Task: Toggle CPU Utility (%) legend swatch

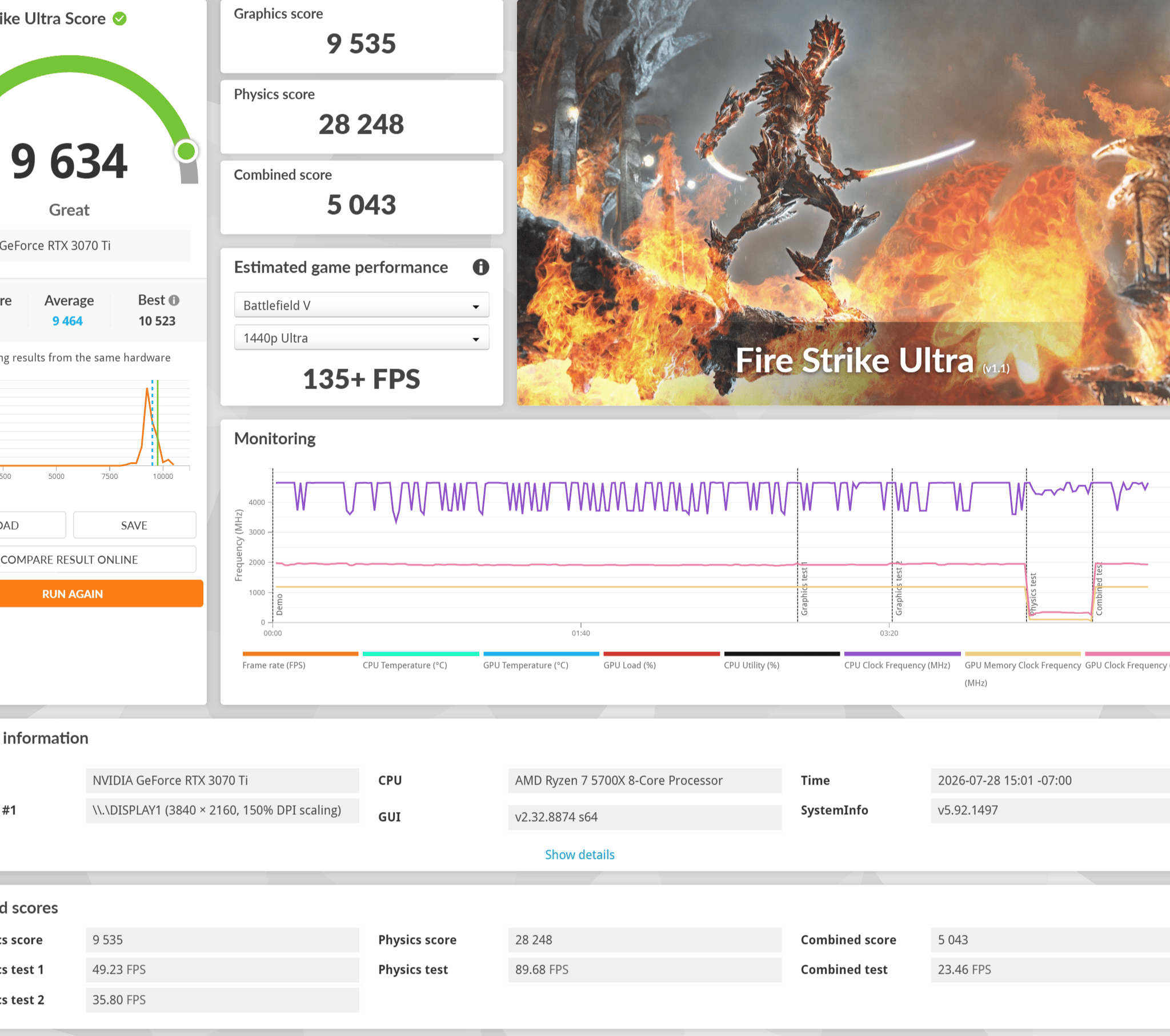Action: point(782,654)
